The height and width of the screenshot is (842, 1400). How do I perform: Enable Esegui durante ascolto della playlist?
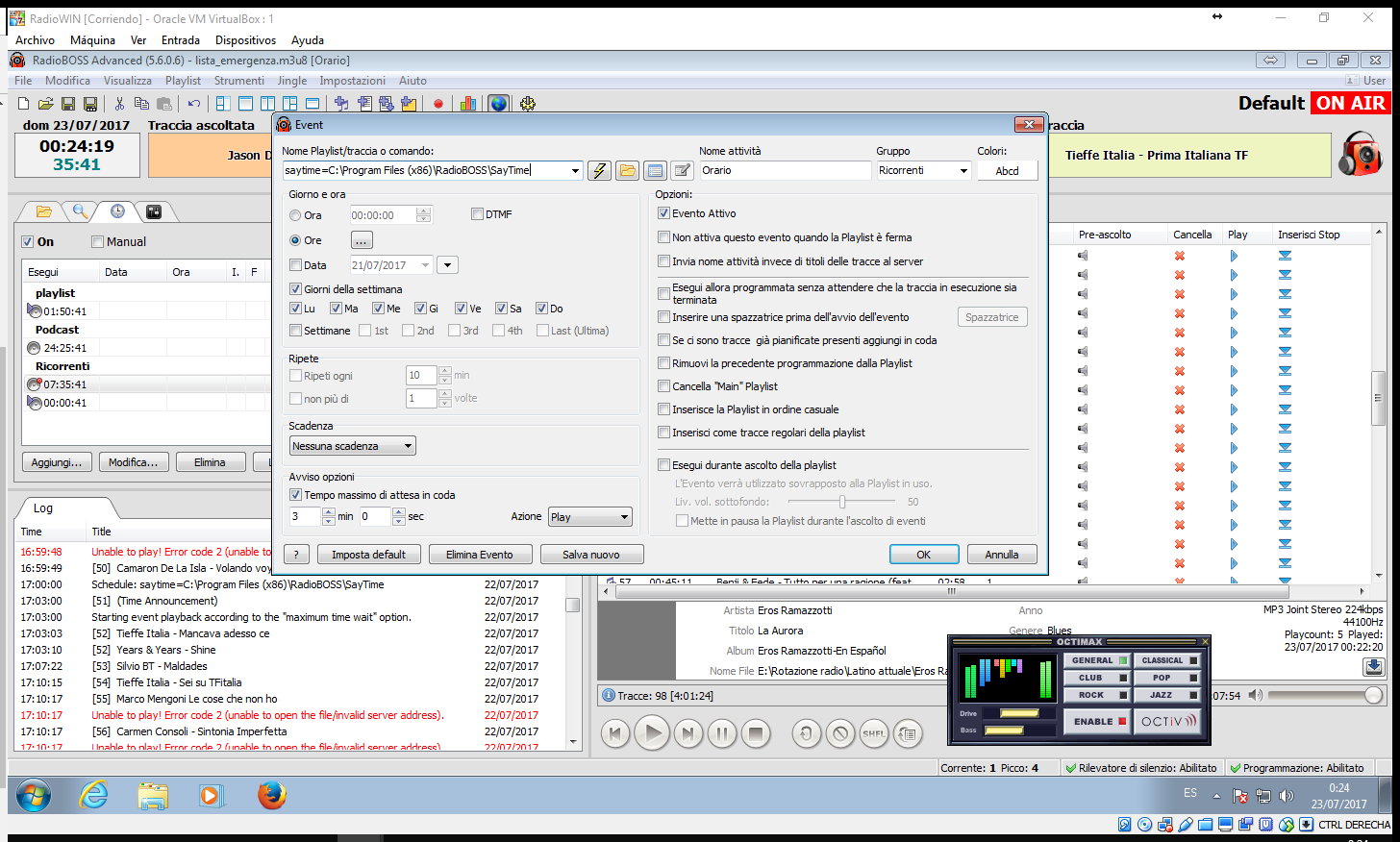(x=663, y=465)
